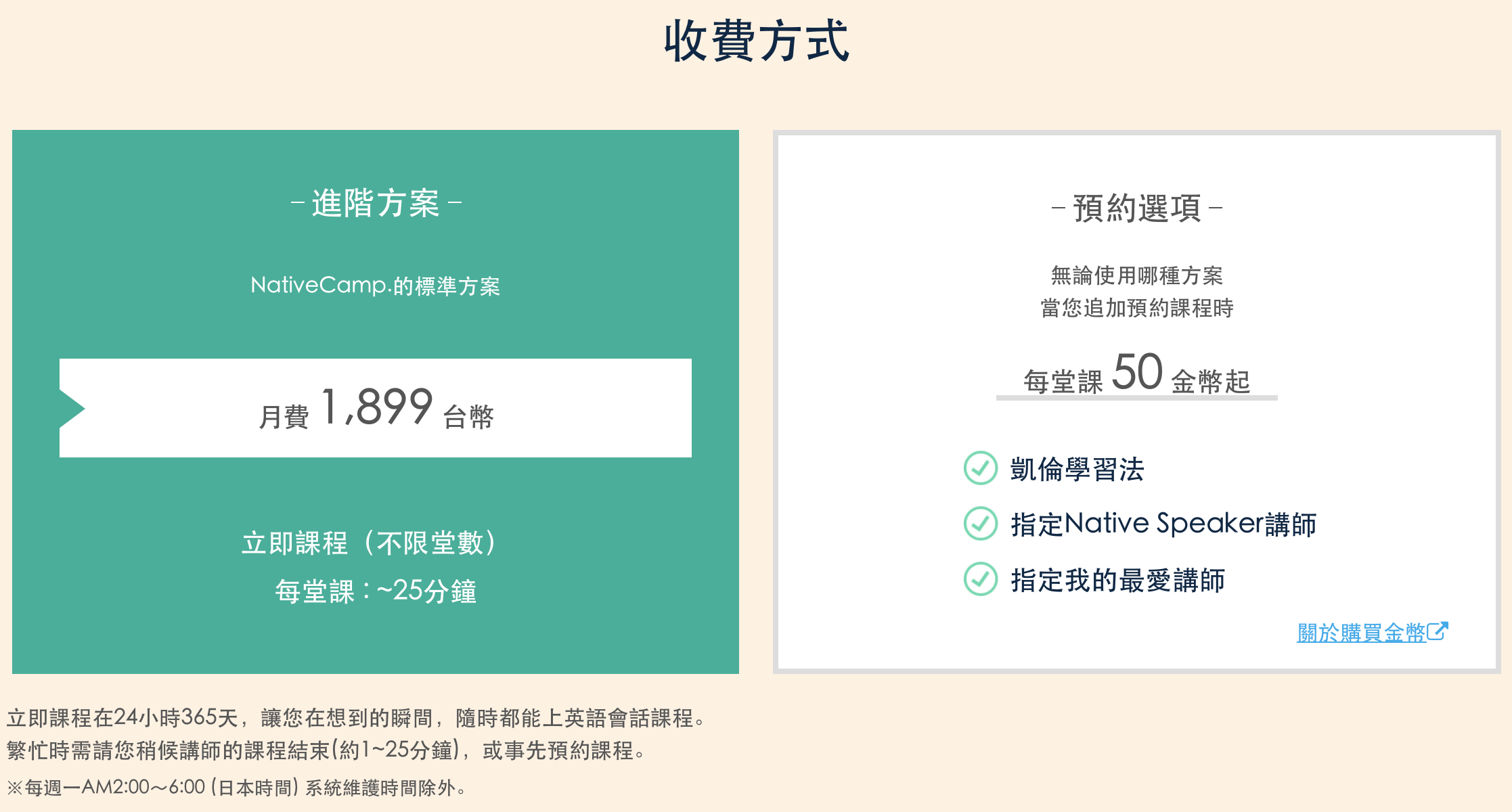The image size is (1512, 812).
Task: Click the 凱倫學習法 feature label
Action: tap(1077, 470)
